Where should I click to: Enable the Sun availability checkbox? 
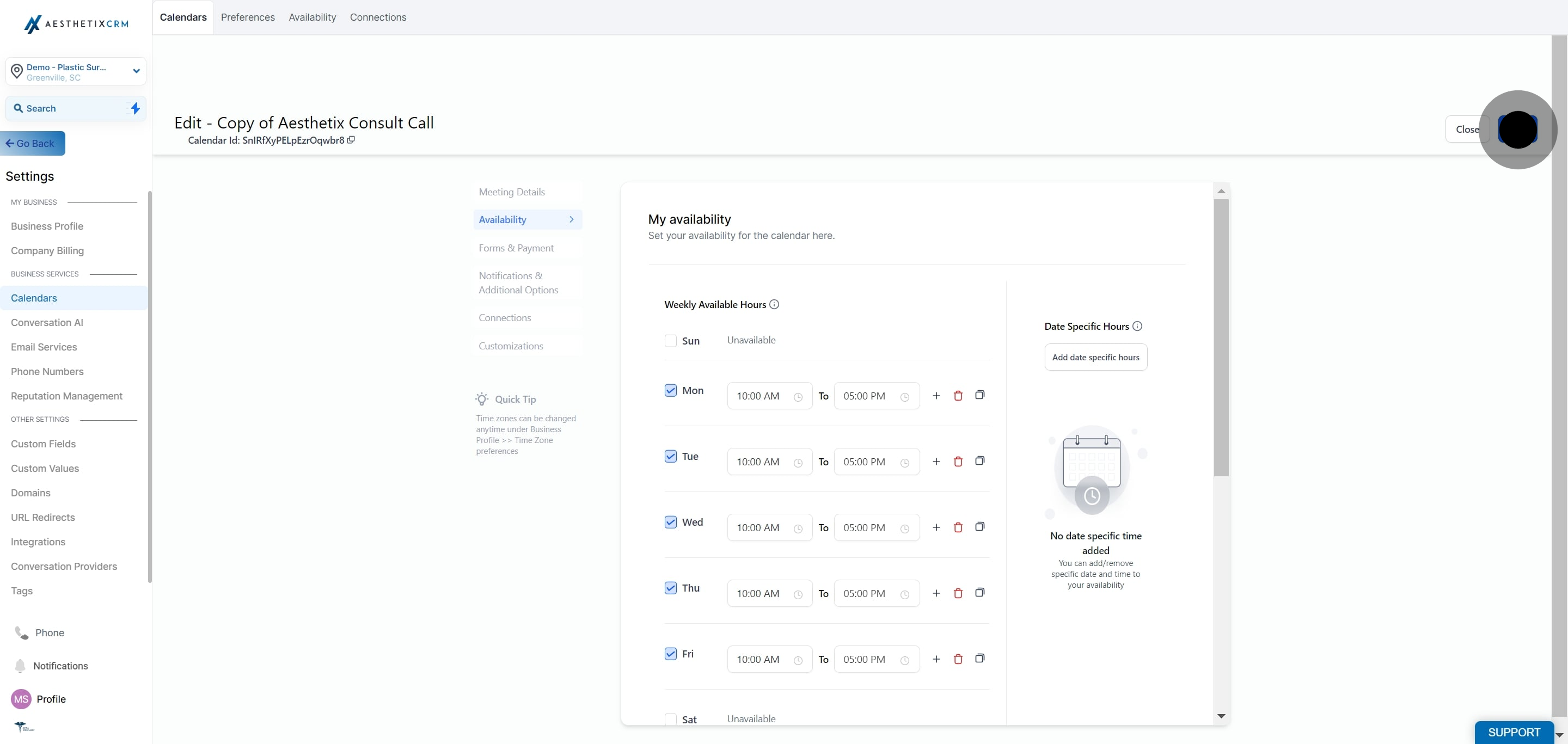670,341
